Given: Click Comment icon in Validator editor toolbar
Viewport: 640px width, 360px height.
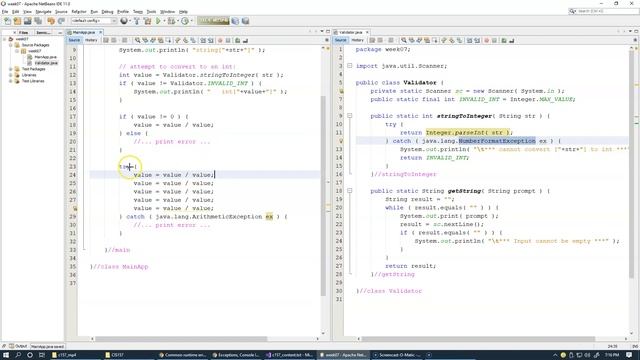Looking at the screenshot, I should [504, 40].
